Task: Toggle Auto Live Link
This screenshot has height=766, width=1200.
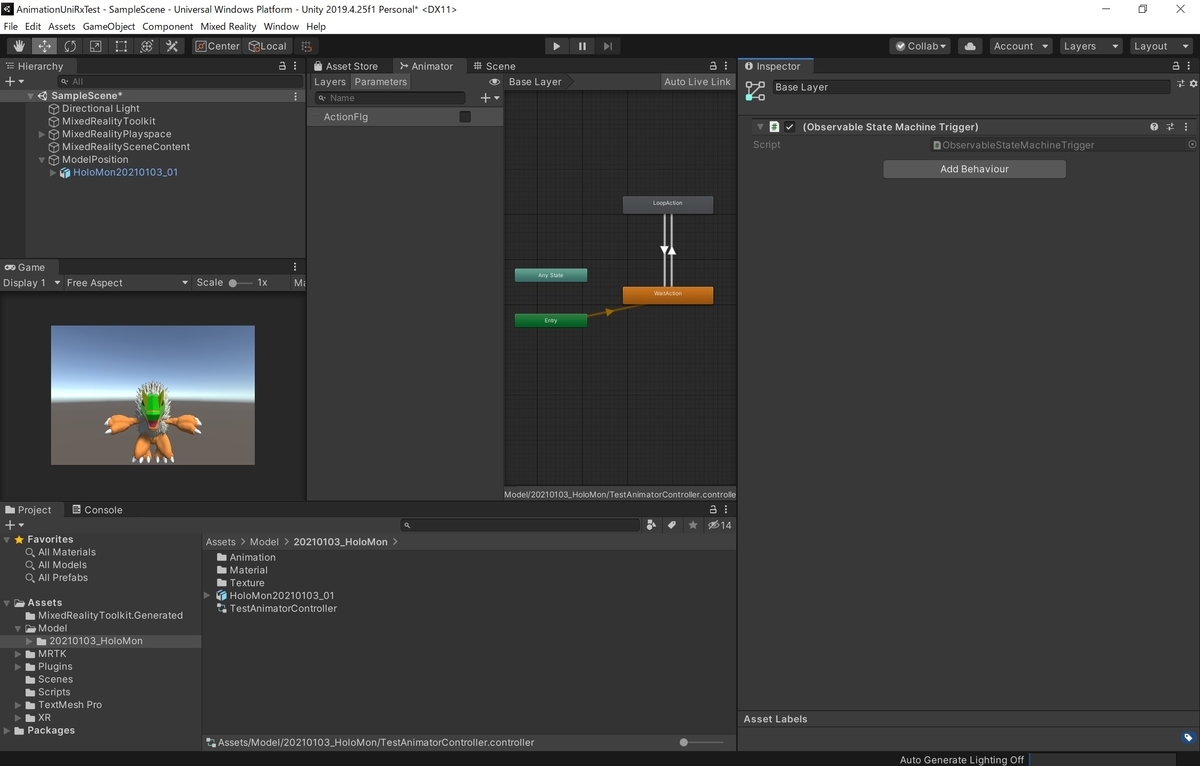Action: click(x=697, y=82)
